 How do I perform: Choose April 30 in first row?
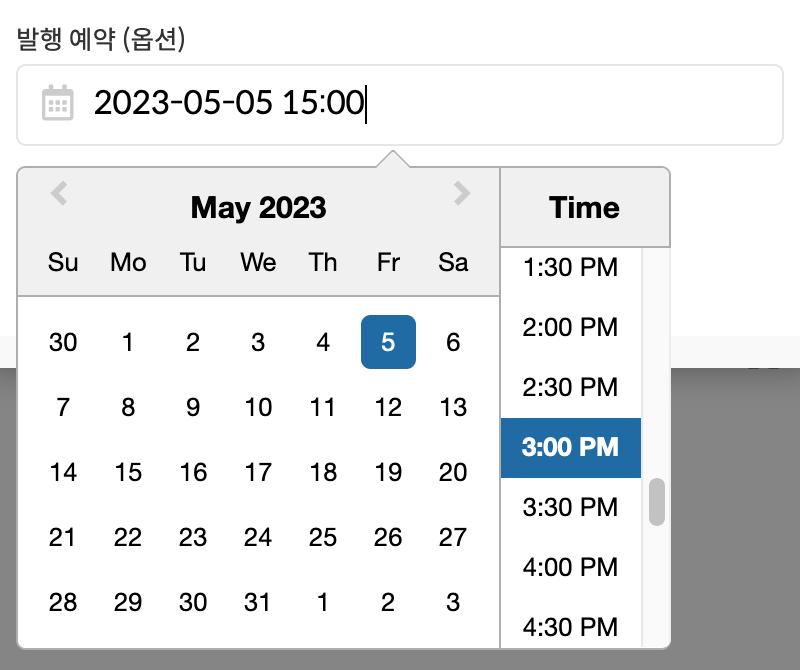(63, 342)
